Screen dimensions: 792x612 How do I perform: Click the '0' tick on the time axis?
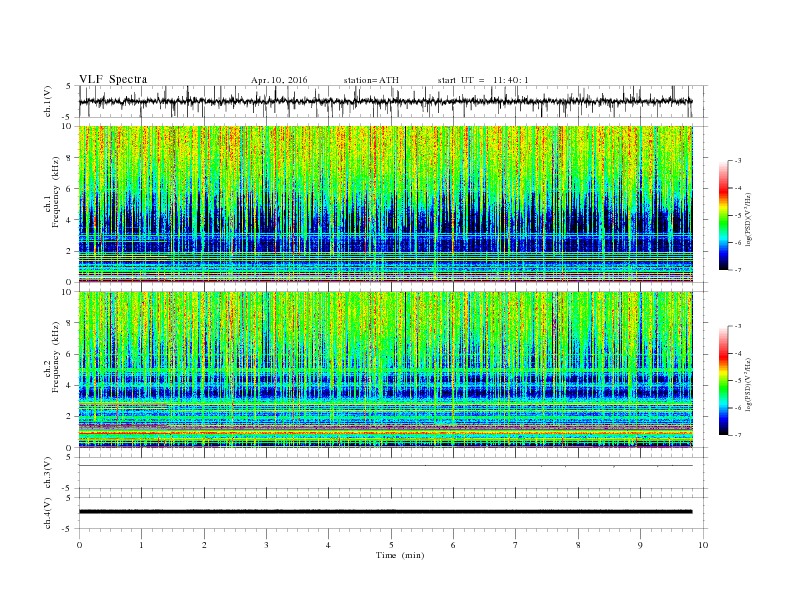tap(79, 545)
